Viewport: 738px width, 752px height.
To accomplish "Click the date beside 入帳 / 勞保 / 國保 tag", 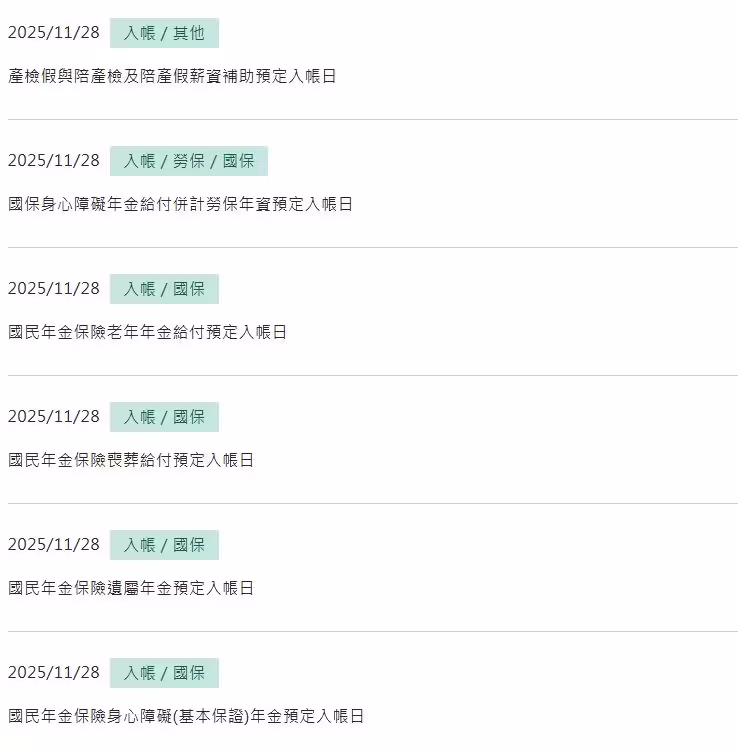I will click(54, 161).
